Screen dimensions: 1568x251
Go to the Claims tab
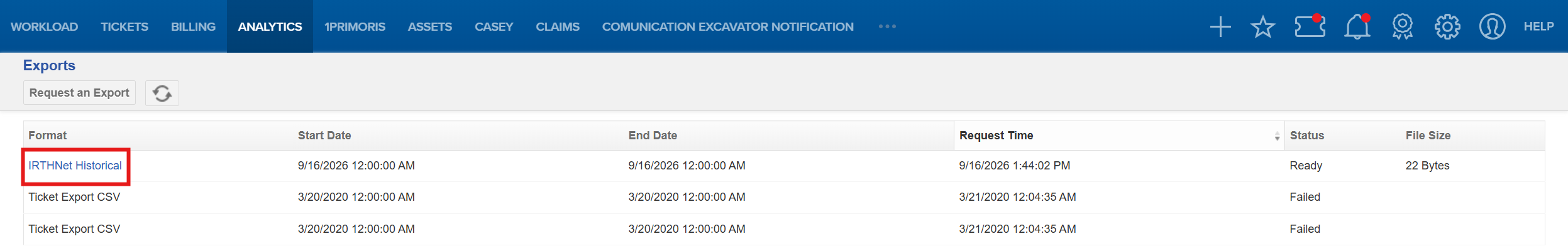click(558, 26)
